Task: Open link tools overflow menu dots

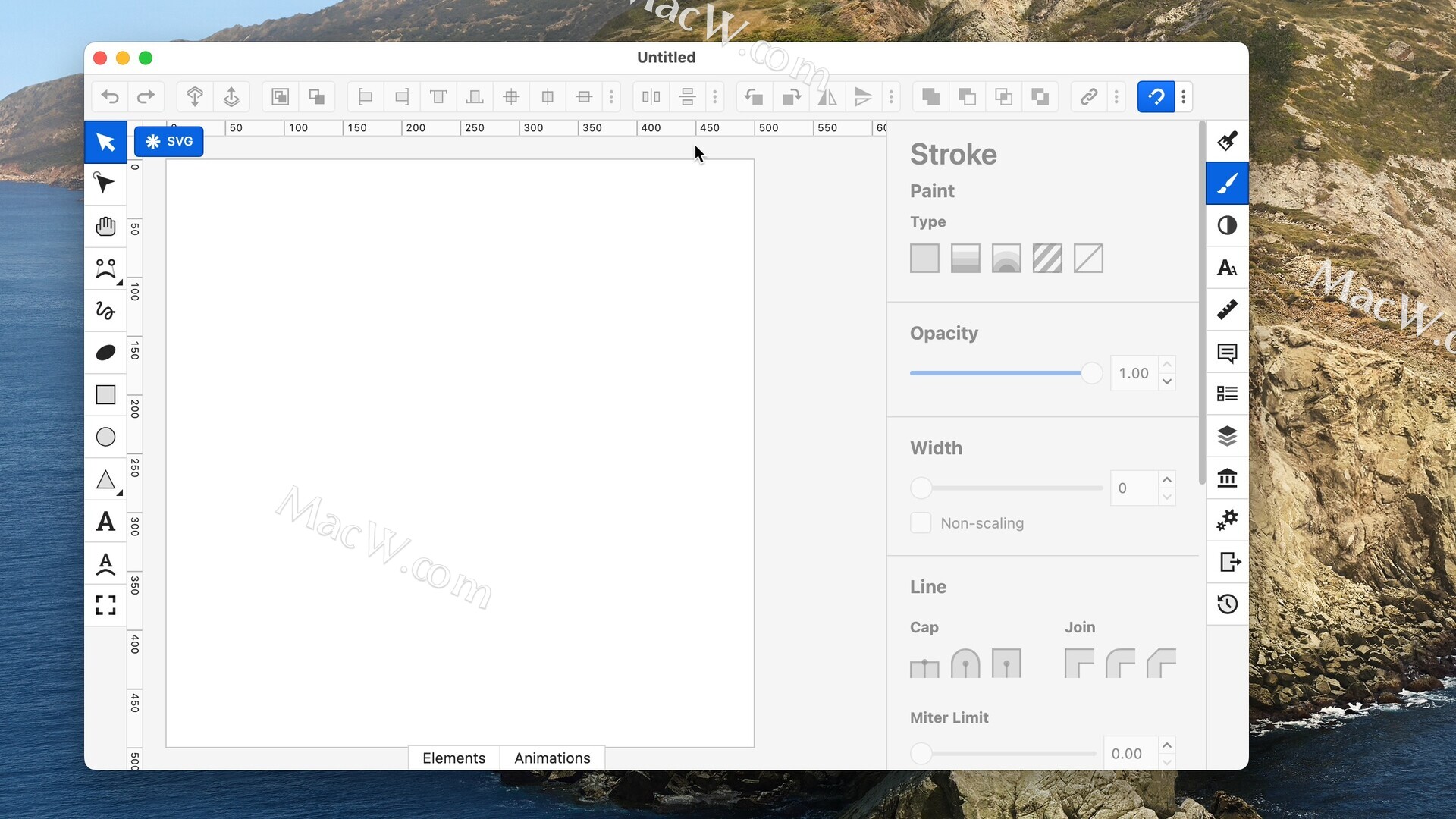Action: [x=1116, y=96]
